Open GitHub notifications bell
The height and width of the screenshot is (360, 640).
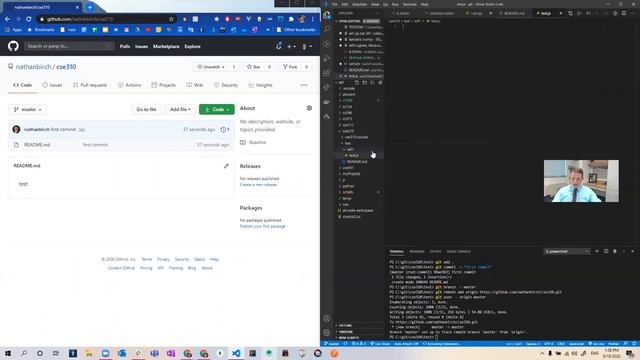click(279, 46)
